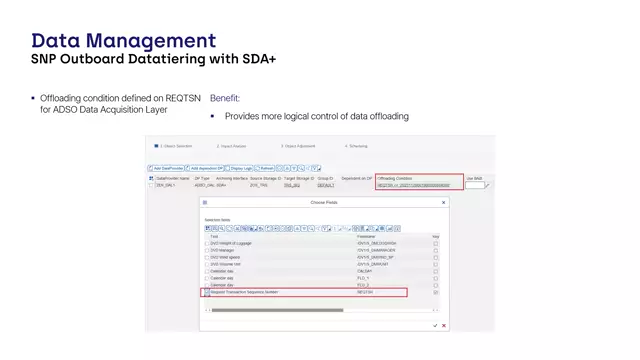Click the last icon in the Choose Fields toolbar
Screen dimensions: 640x360
398,229
